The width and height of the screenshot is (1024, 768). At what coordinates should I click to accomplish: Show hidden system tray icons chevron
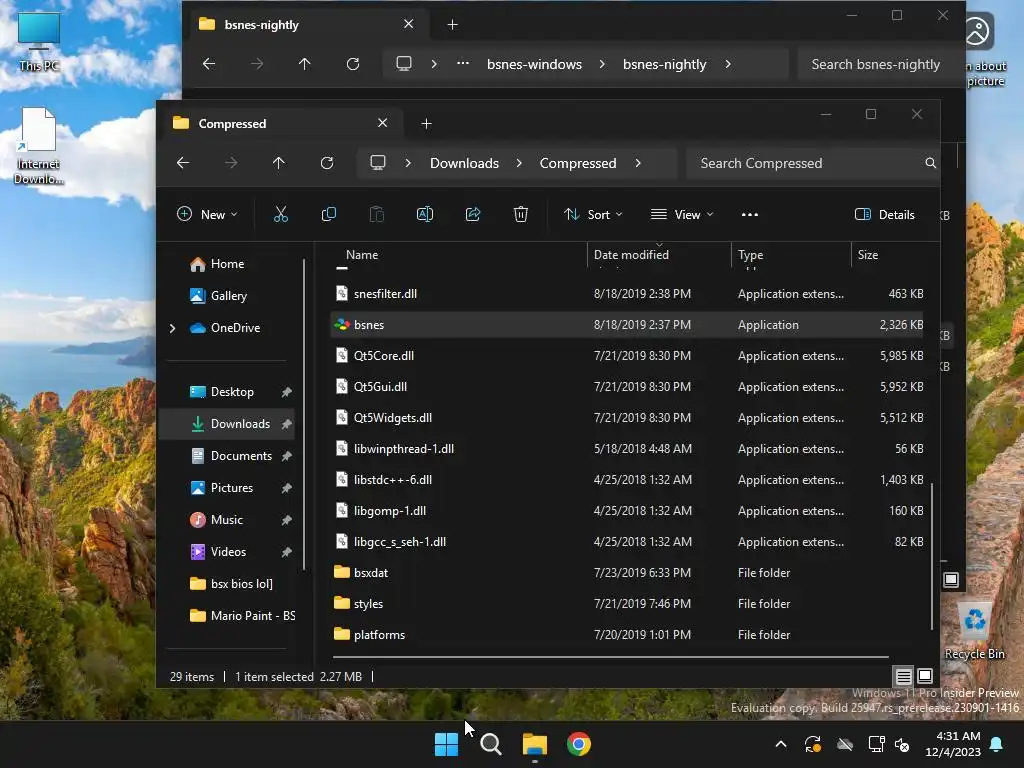781,744
